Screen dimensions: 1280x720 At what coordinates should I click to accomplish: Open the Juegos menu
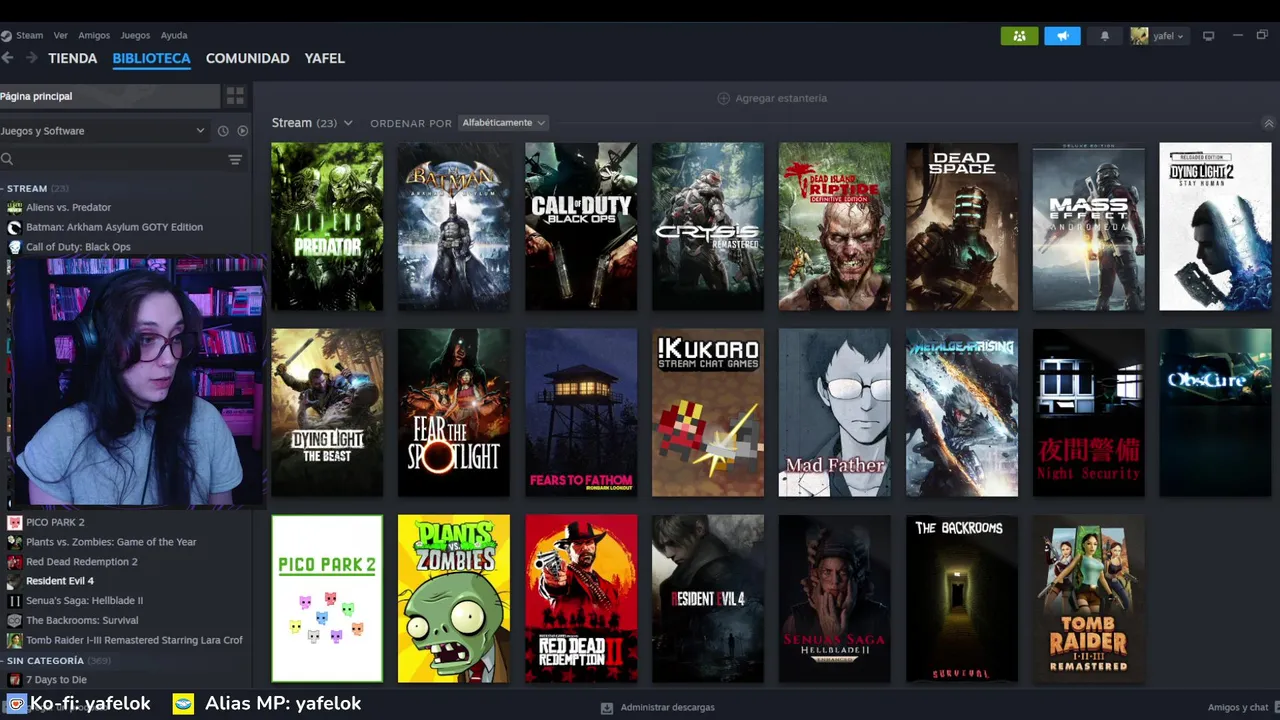(135, 35)
